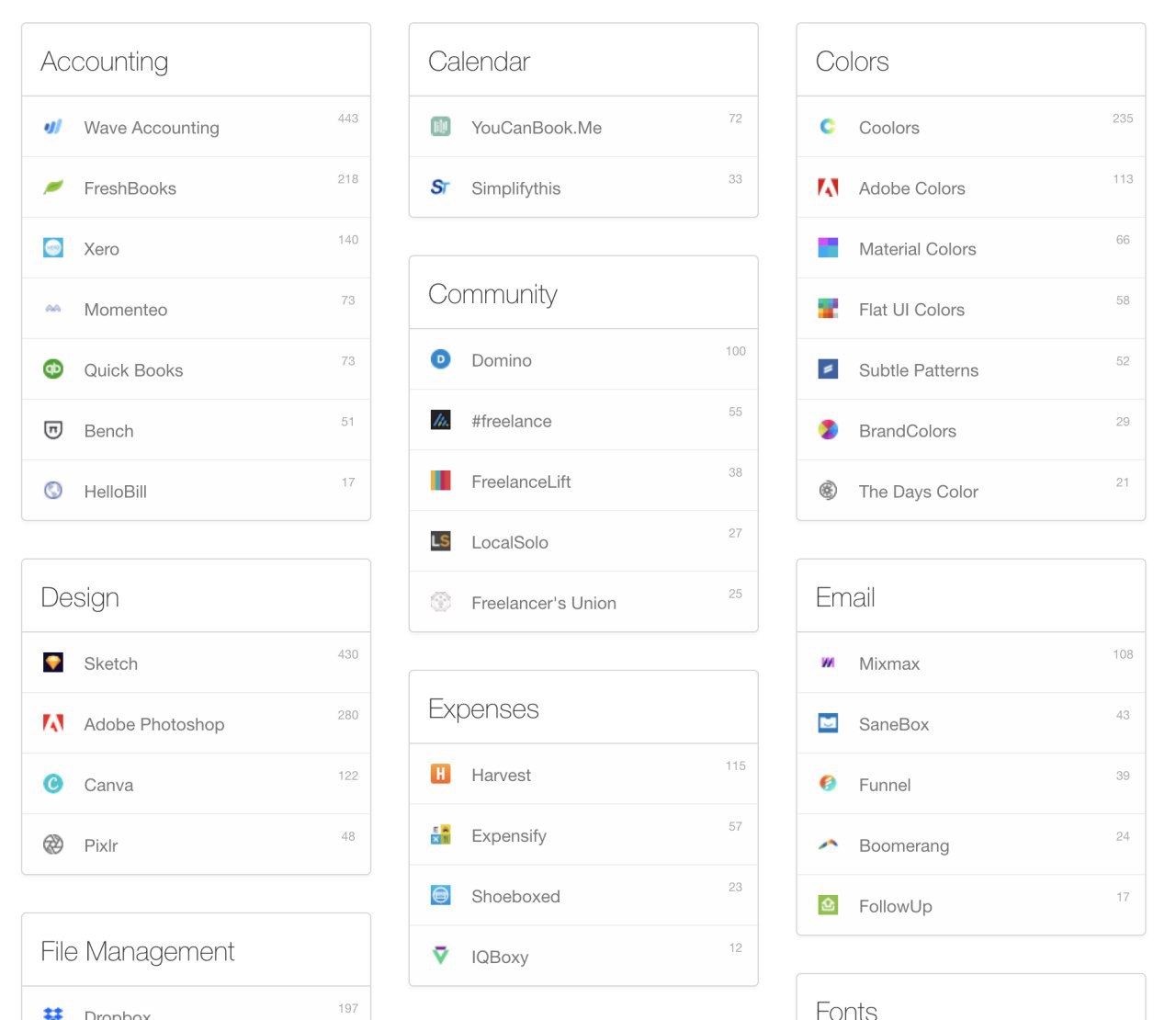The image size is (1176, 1020).
Task: Open the Momenteo entry
Action: [196, 309]
